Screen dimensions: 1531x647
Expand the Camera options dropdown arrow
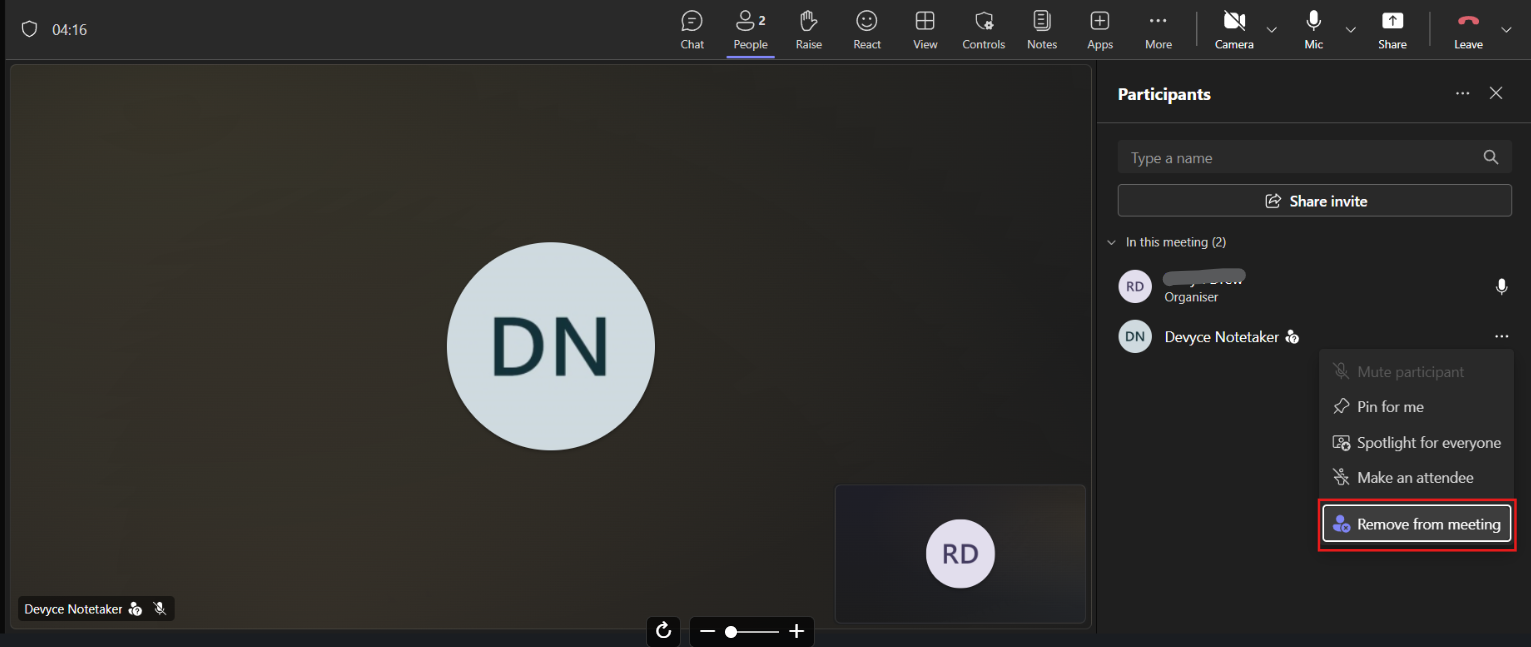(x=1272, y=30)
